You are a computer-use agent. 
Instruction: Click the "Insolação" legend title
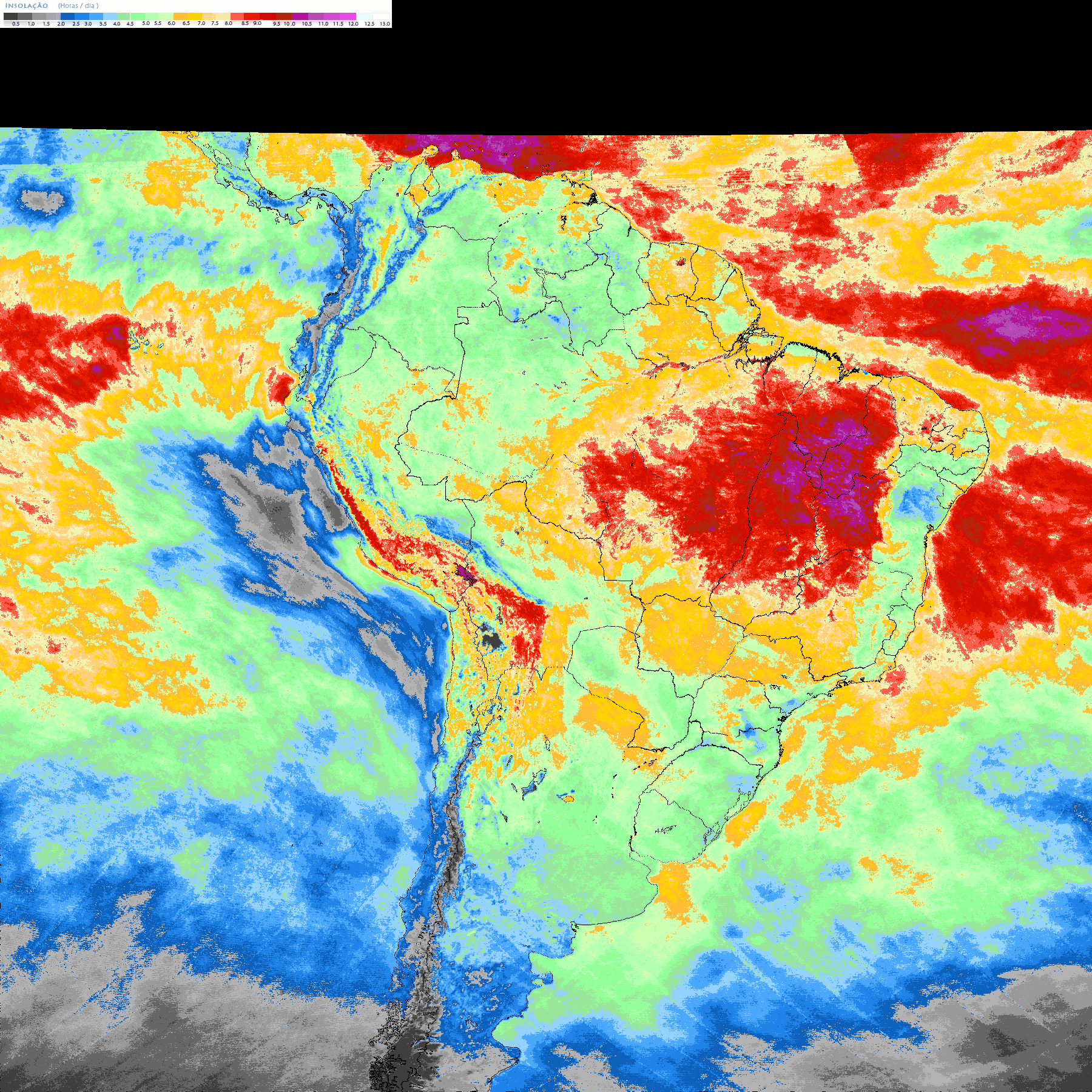click(27, 5)
